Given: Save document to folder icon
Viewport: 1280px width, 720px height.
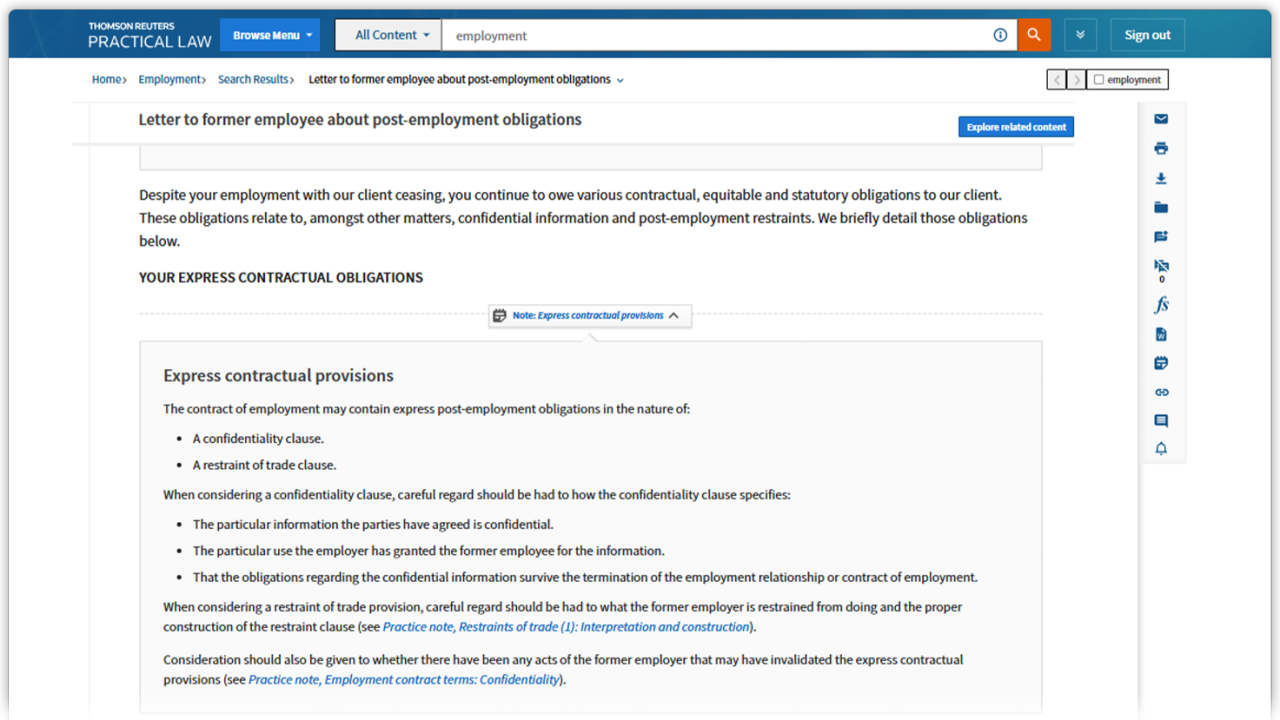Looking at the screenshot, I should [1161, 208].
